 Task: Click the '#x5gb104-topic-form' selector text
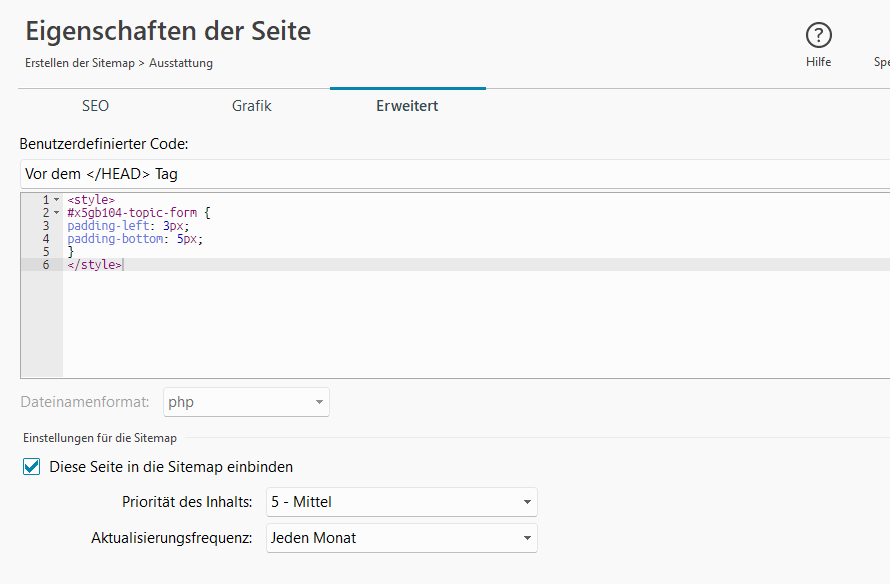tap(132, 213)
